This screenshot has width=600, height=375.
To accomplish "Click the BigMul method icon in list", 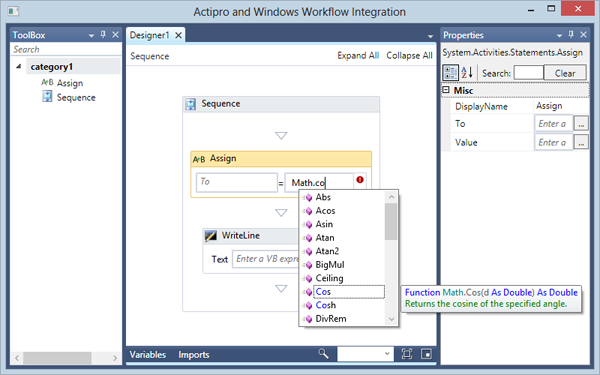I will [308, 265].
